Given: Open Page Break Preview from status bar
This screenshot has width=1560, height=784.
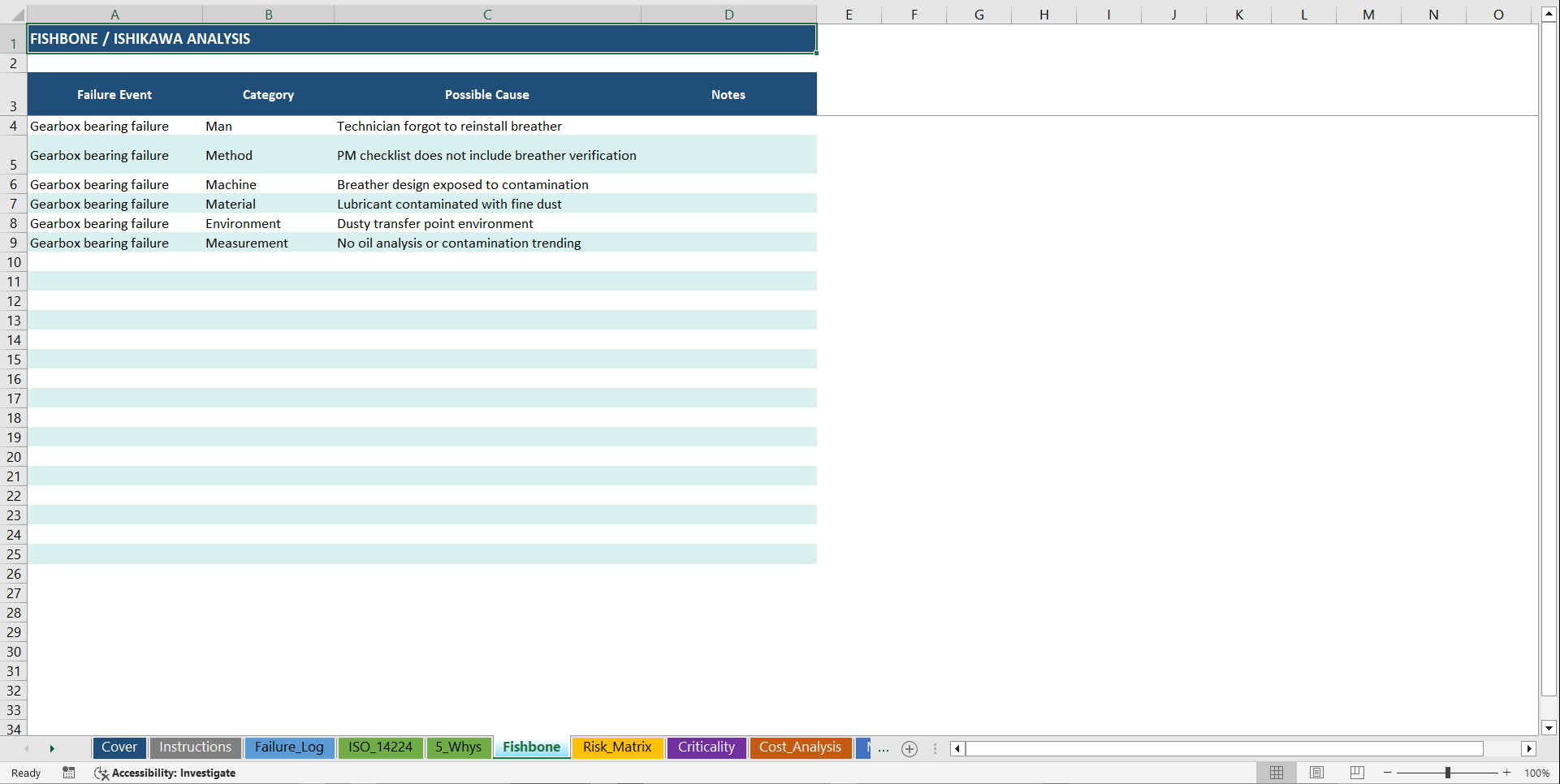Looking at the screenshot, I should (1356, 773).
